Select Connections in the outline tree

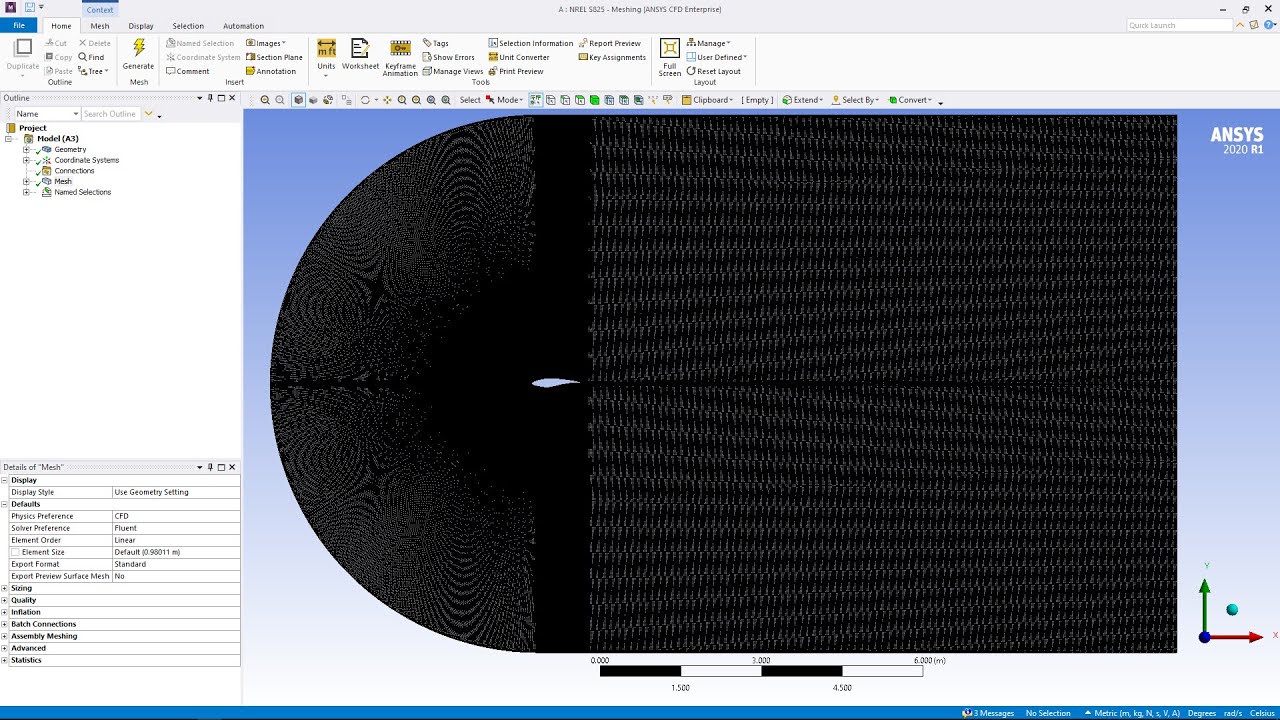[74, 171]
